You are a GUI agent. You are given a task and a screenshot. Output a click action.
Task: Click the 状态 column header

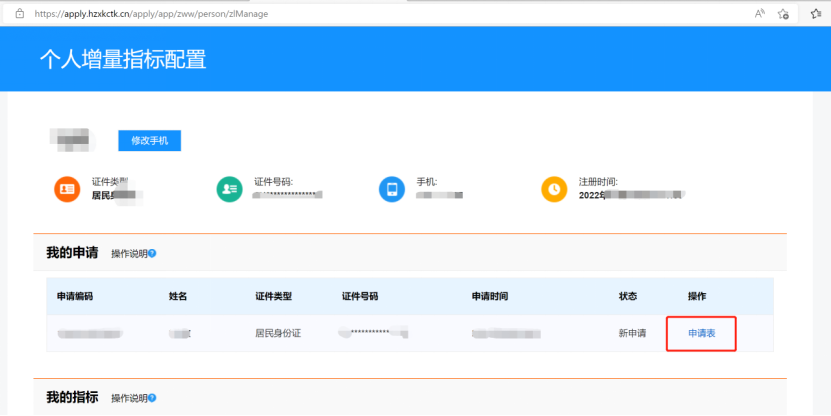click(x=628, y=297)
